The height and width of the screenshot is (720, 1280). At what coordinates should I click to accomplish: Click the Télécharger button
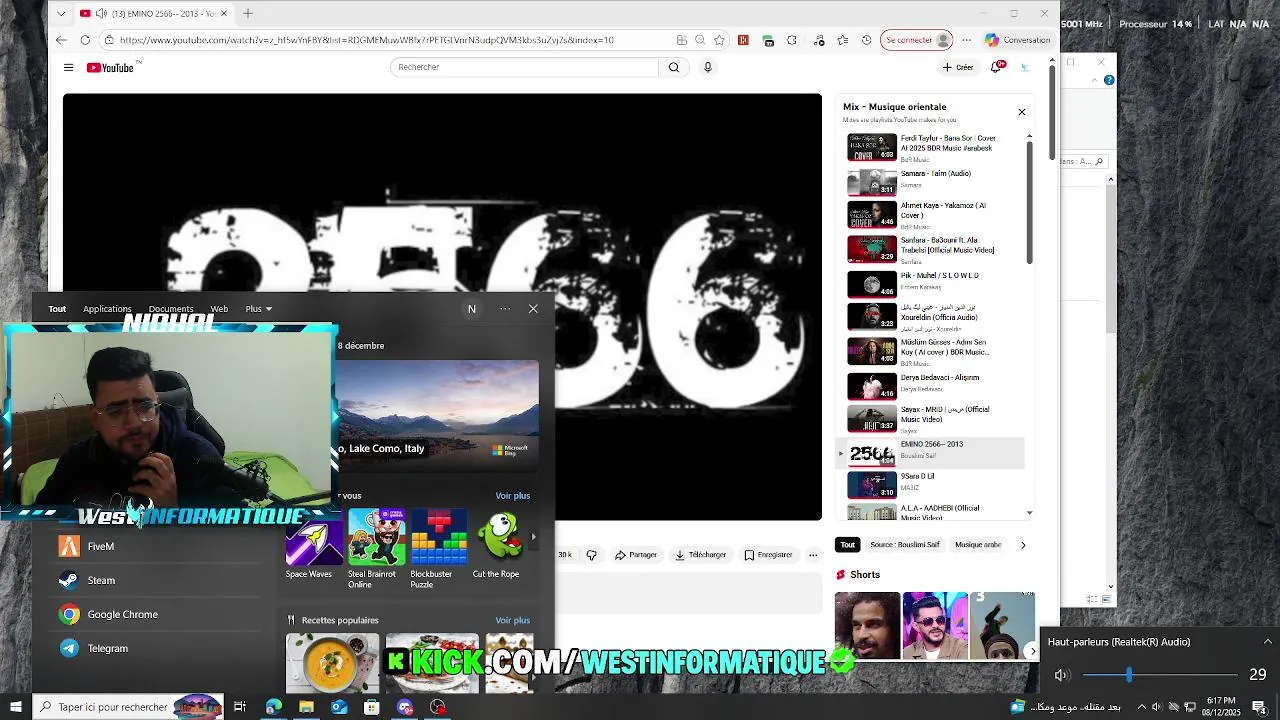pyautogui.click(x=701, y=555)
